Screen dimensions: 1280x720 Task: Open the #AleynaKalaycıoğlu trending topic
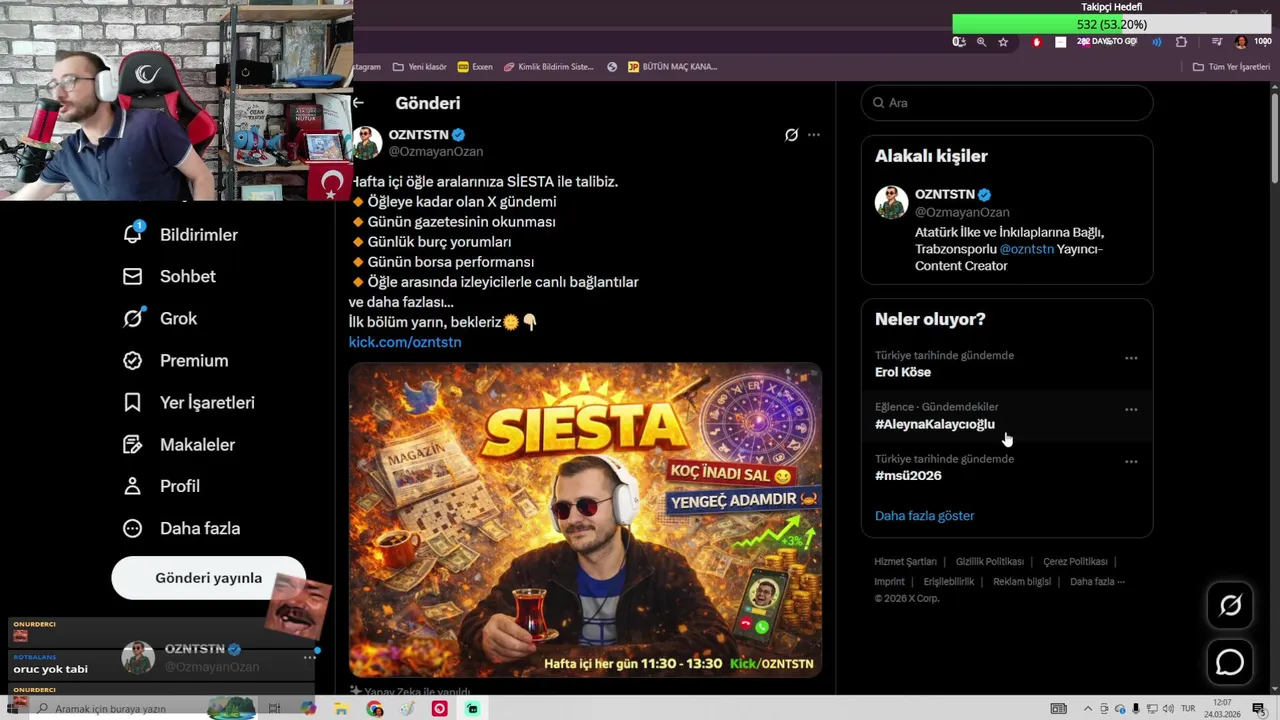point(1006,416)
